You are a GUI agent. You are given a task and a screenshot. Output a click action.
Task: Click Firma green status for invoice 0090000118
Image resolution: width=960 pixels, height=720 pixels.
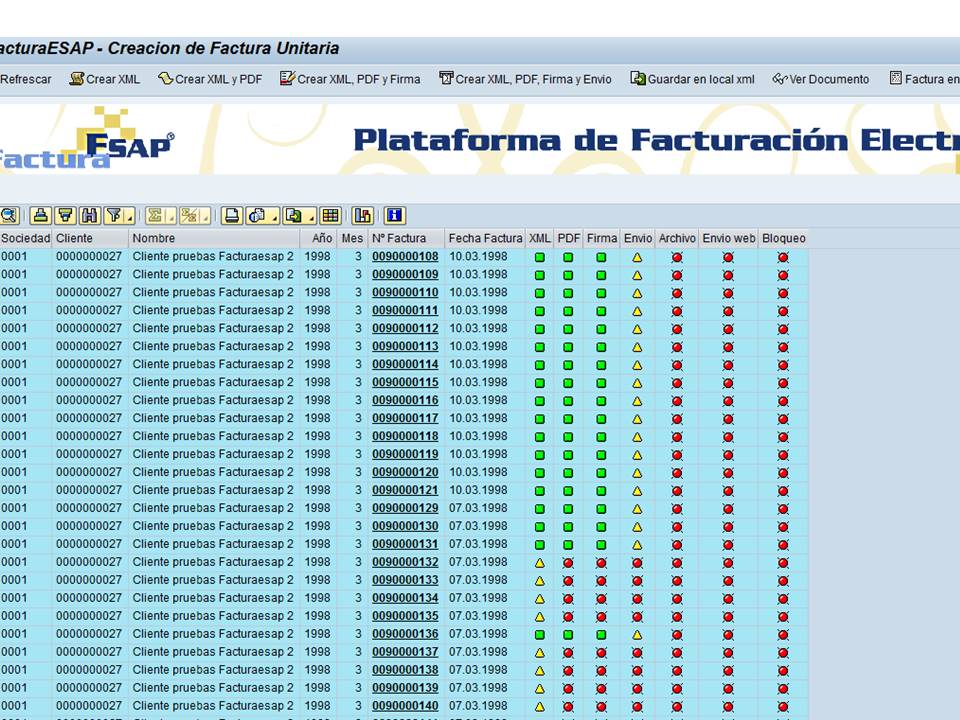[x=601, y=437]
